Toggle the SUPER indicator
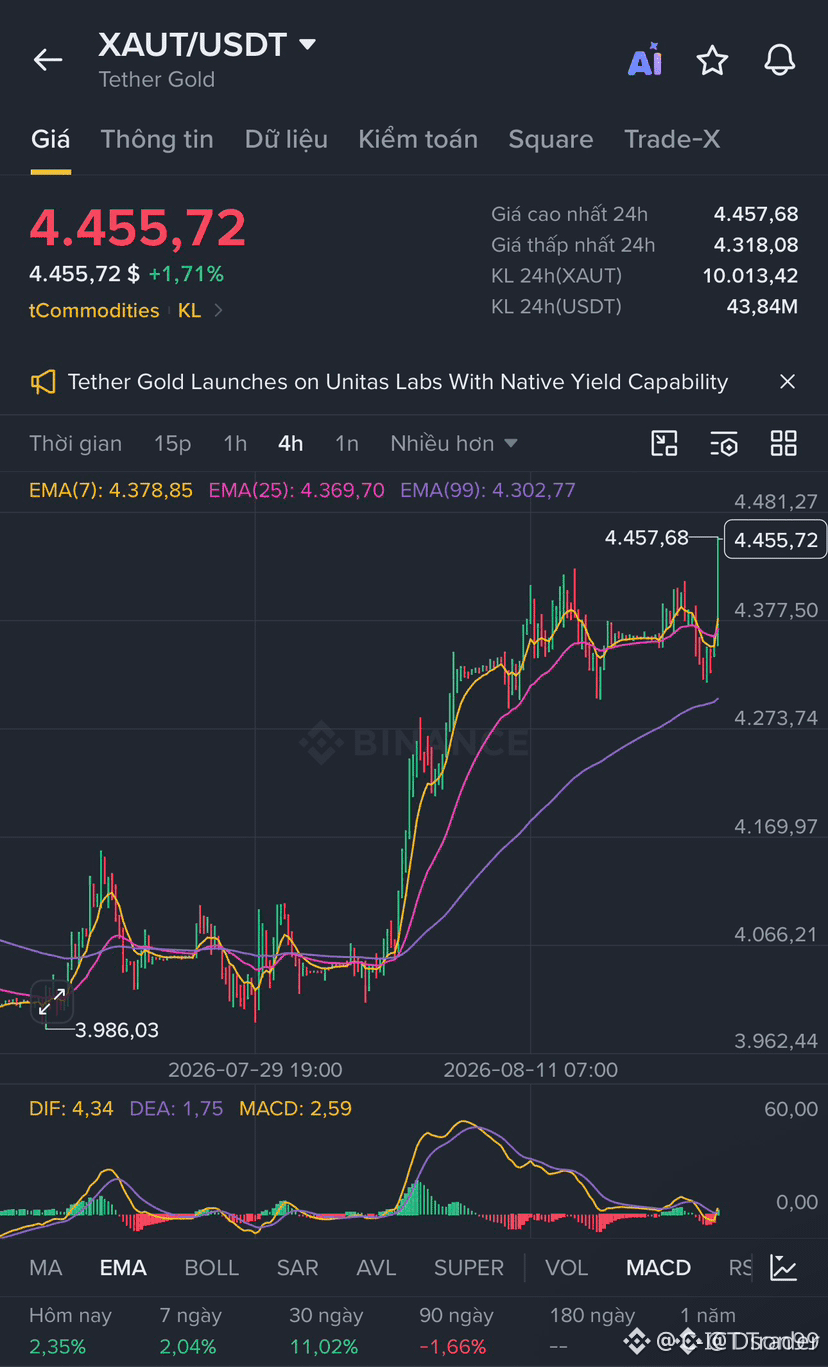The width and height of the screenshot is (828, 1367). coord(469,1268)
